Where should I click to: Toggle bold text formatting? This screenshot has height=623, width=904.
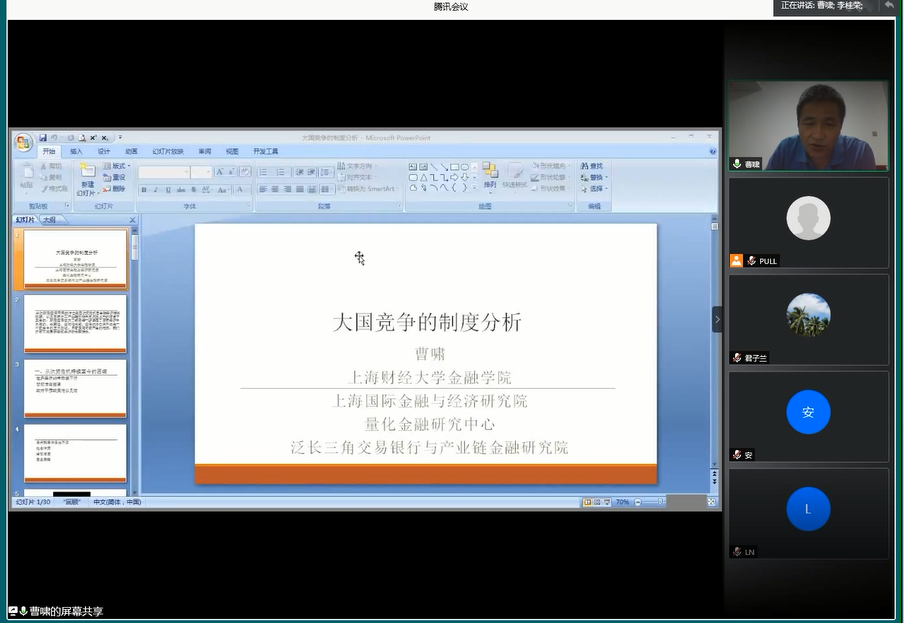144,190
